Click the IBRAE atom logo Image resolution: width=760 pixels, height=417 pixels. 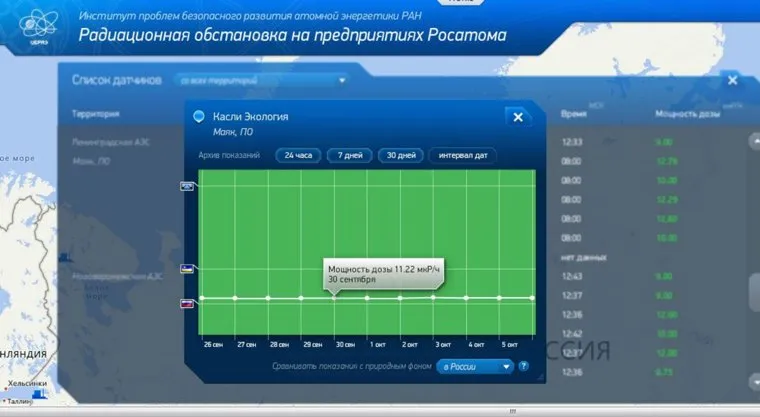(36, 26)
